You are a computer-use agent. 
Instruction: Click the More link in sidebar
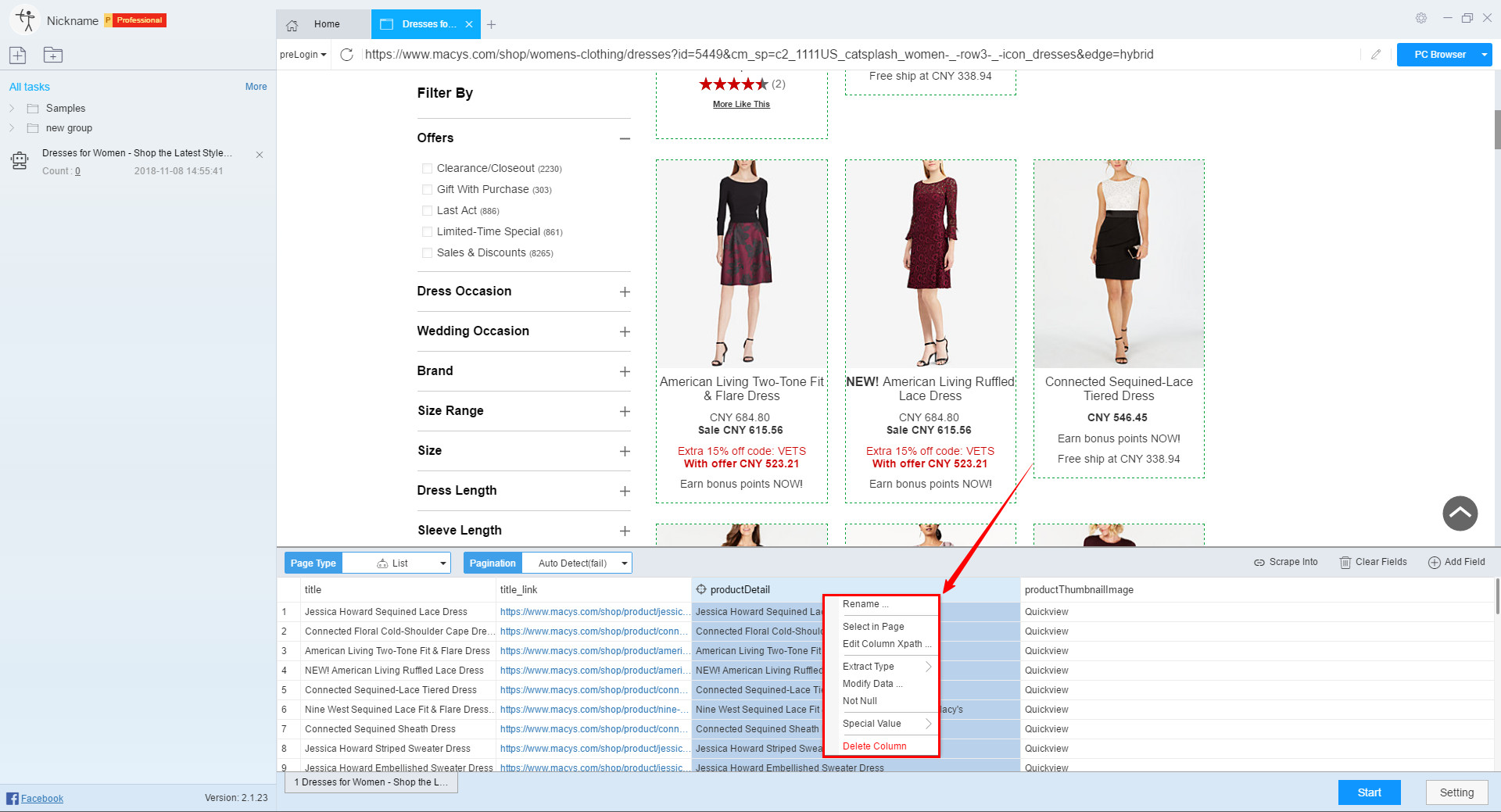256,87
